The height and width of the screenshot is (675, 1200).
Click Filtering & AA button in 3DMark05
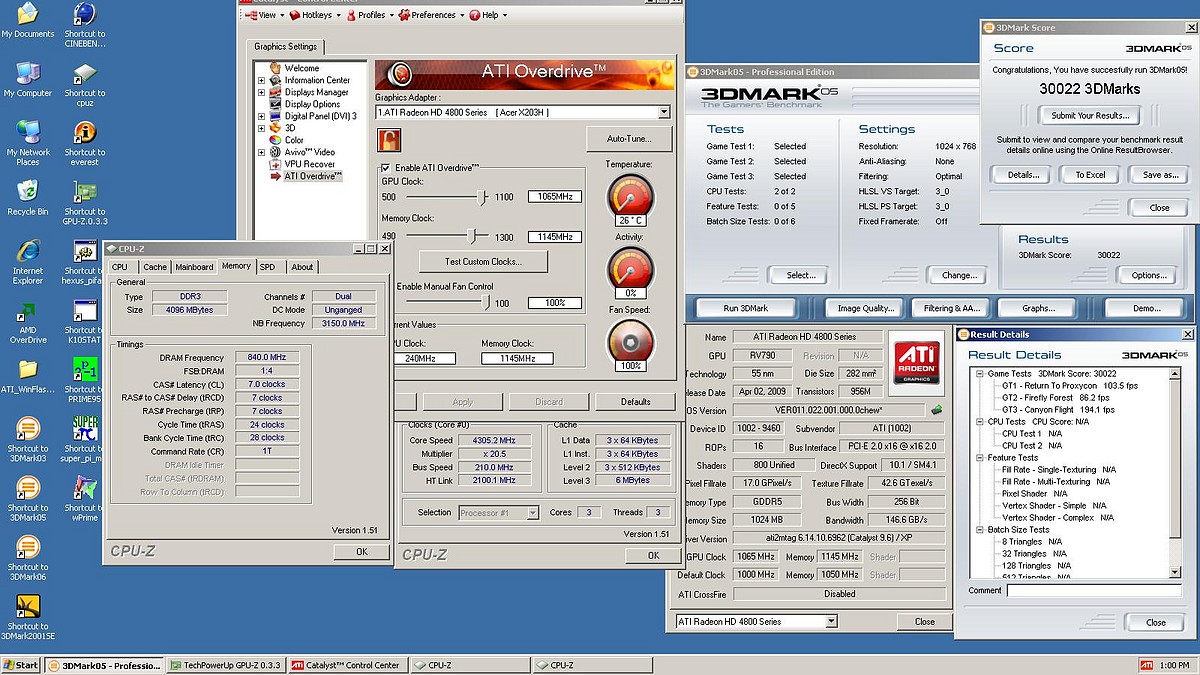tap(952, 308)
